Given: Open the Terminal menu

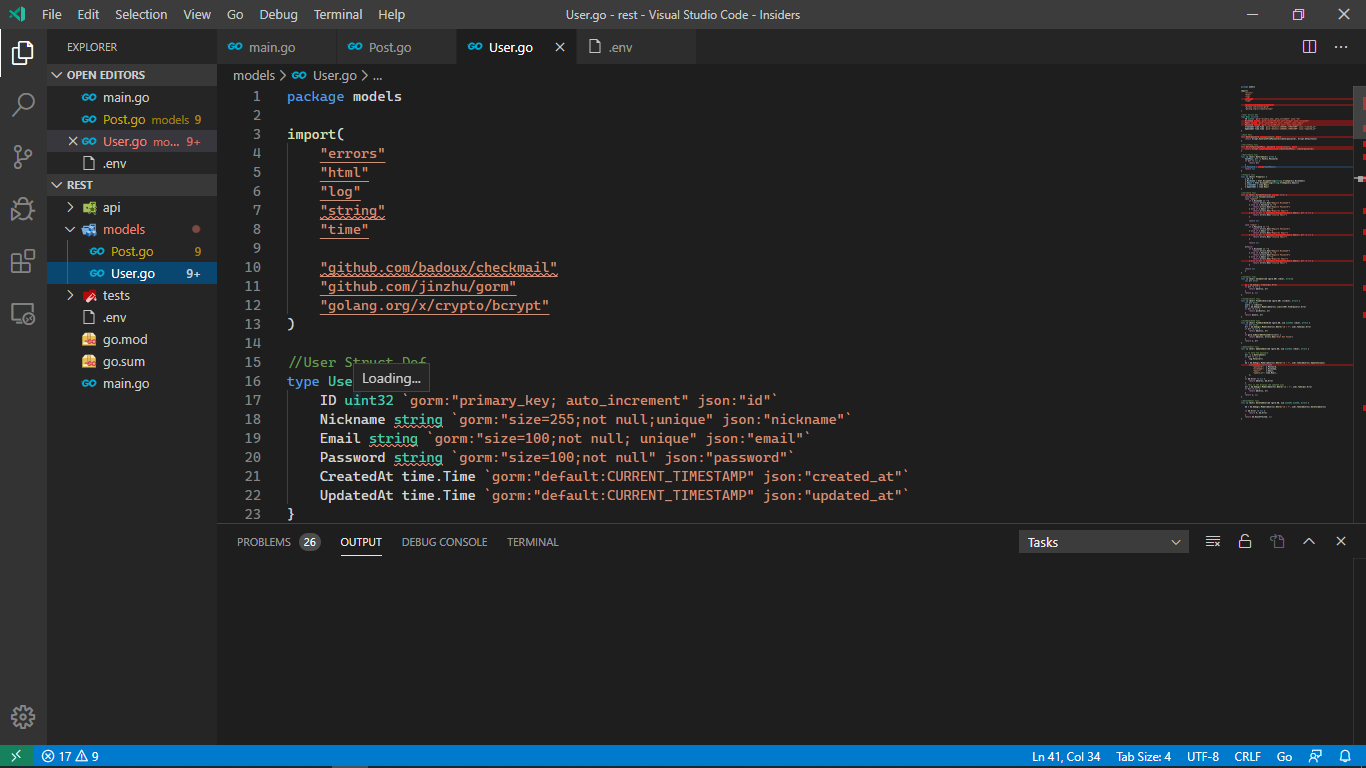Looking at the screenshot, I should [337, 14].
